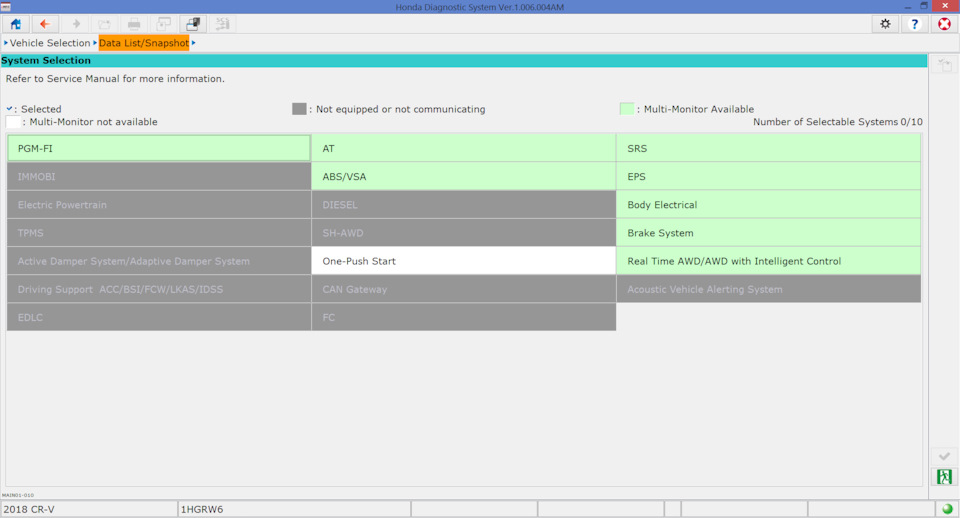
Task: Select the AT system
Action: point(463,148)
